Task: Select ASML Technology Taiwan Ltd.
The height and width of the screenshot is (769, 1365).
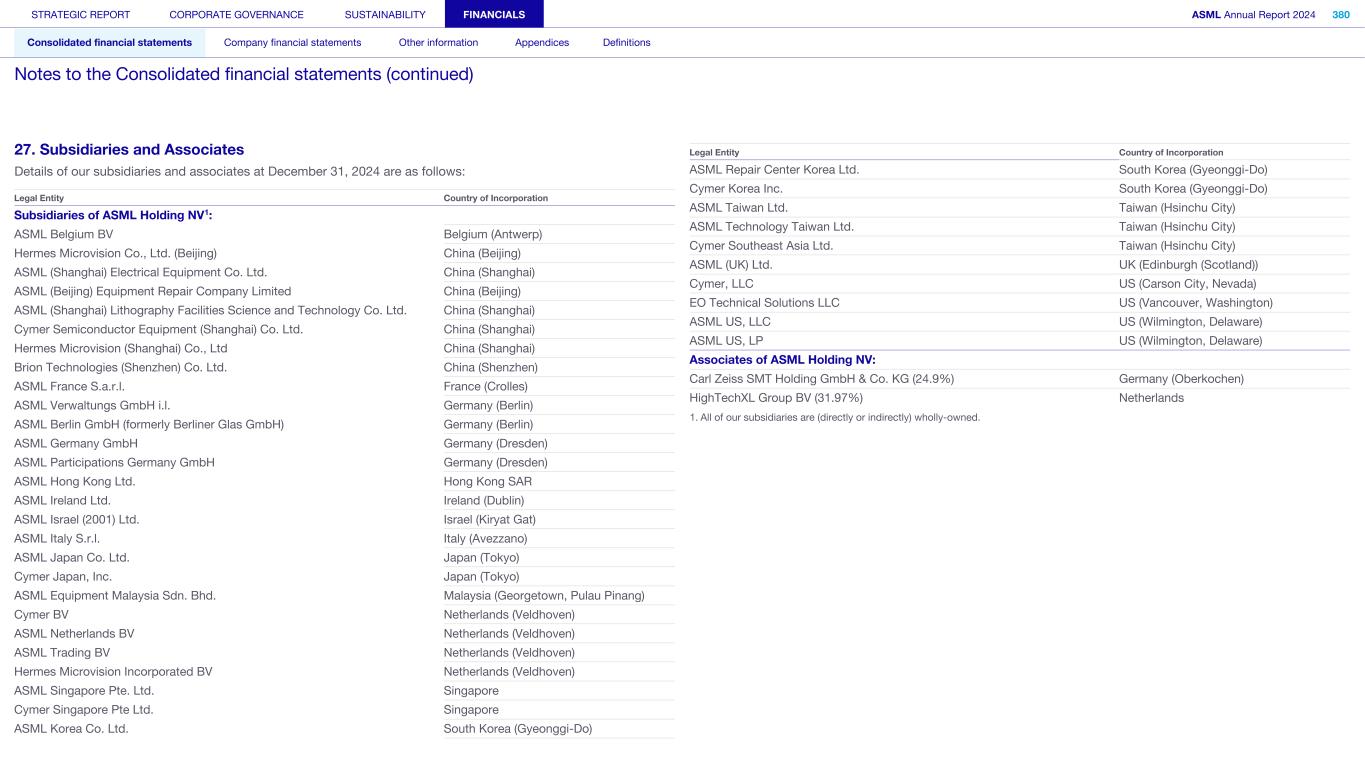Action: pos(772,226)
